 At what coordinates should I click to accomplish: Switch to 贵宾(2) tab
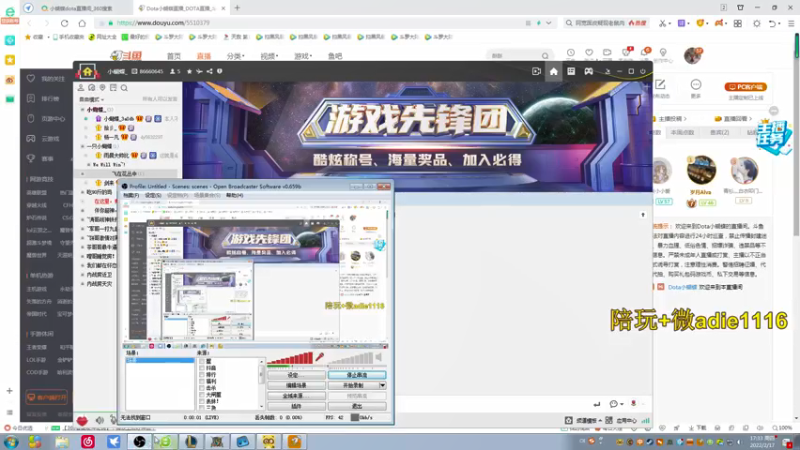[x=719, y=133]
